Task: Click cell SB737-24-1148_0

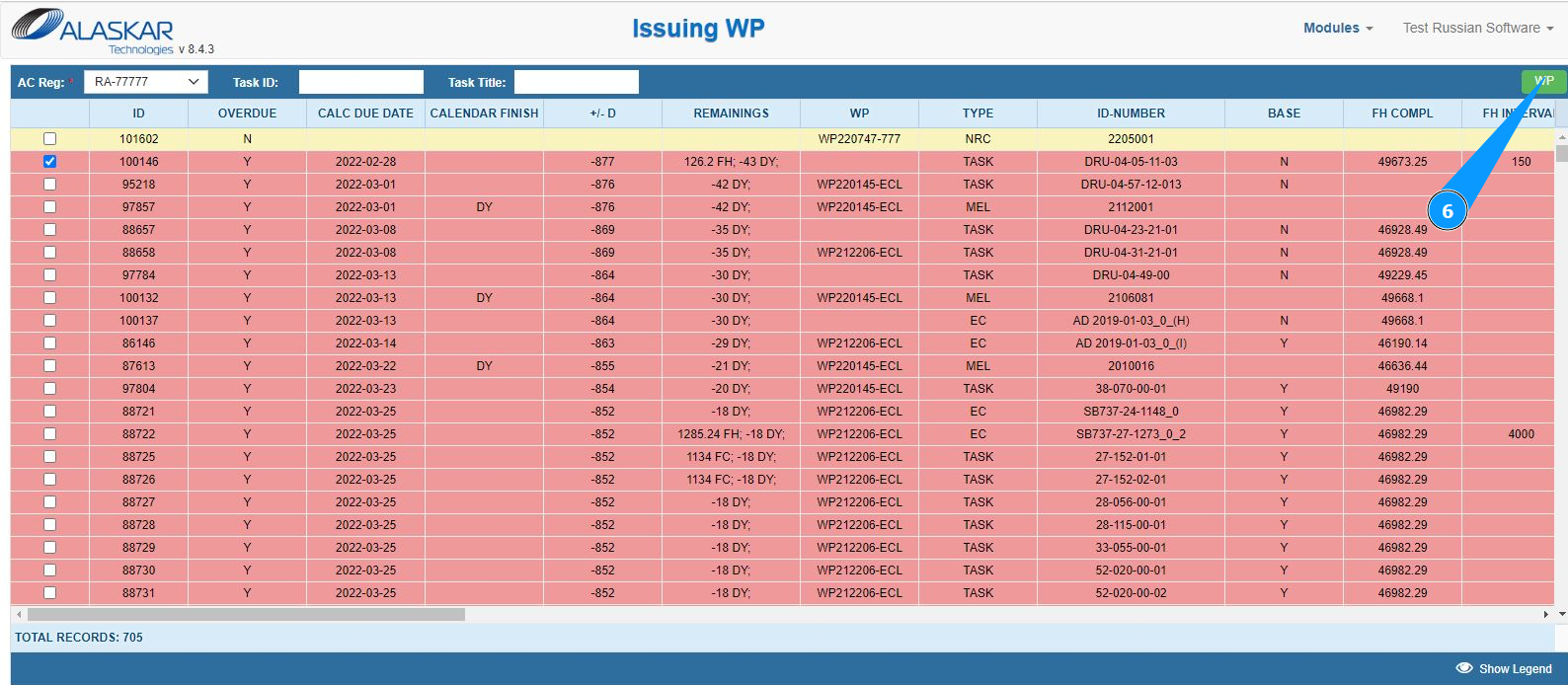Action: [x=1132, y=412]
